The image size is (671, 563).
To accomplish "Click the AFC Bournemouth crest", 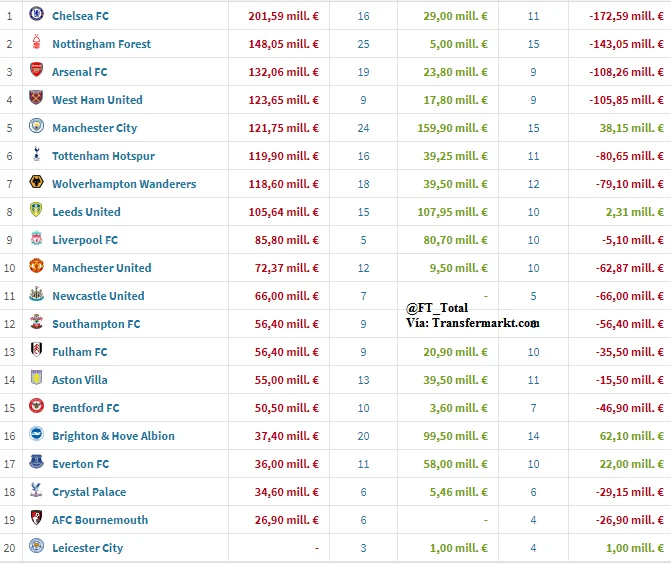I will pyautogui.click(x=36, y=518).
